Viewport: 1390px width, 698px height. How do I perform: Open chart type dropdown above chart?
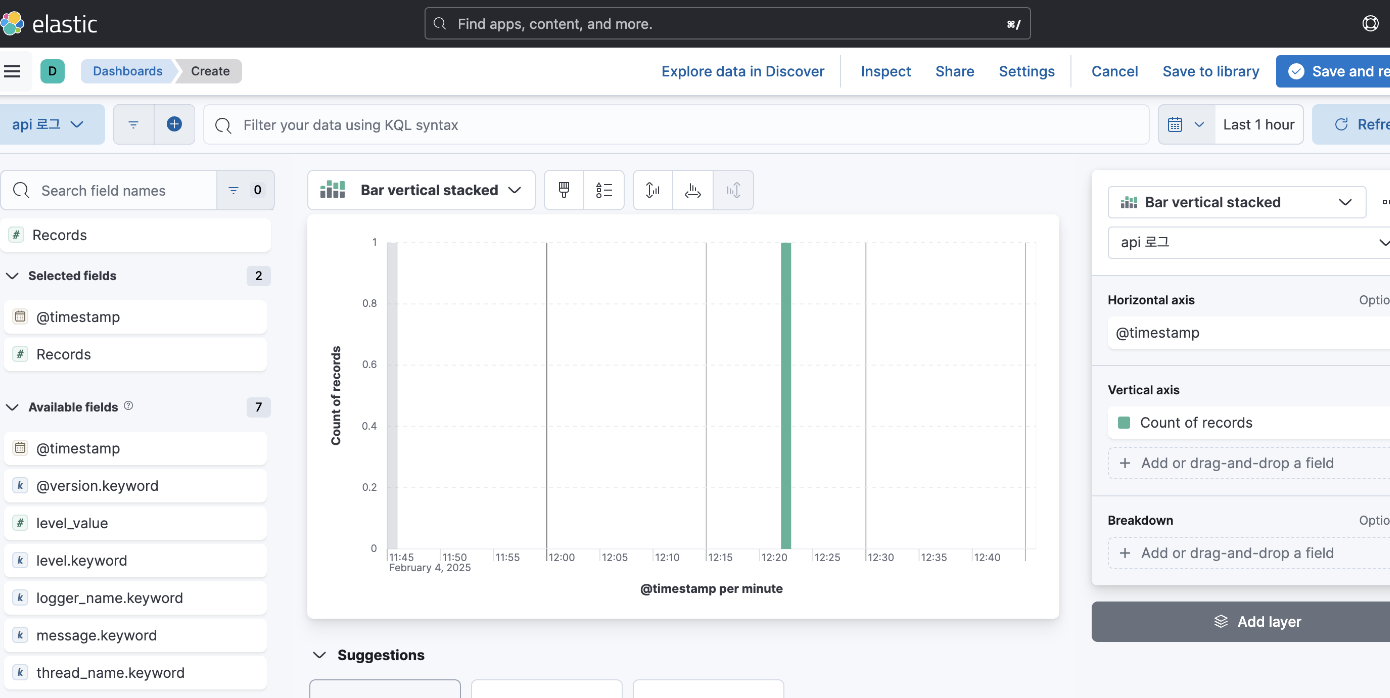421,190
